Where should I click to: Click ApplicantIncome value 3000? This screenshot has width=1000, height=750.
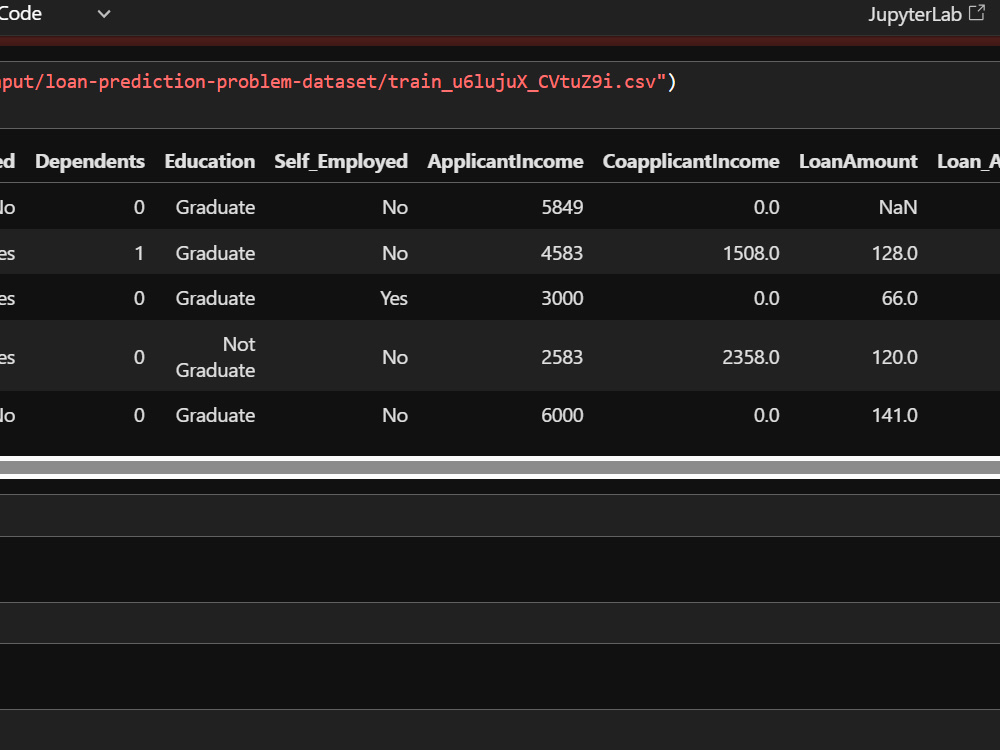562,298
